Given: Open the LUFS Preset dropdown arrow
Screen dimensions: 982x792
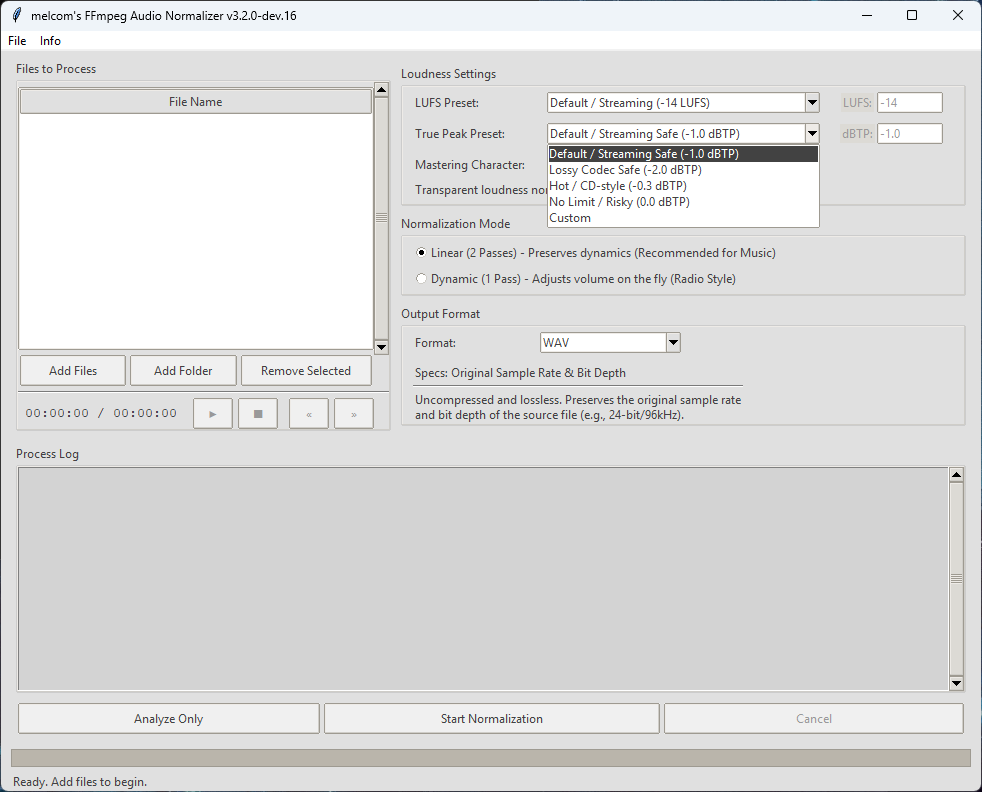Looking at the screenshot, I should [x=812, y=103].
